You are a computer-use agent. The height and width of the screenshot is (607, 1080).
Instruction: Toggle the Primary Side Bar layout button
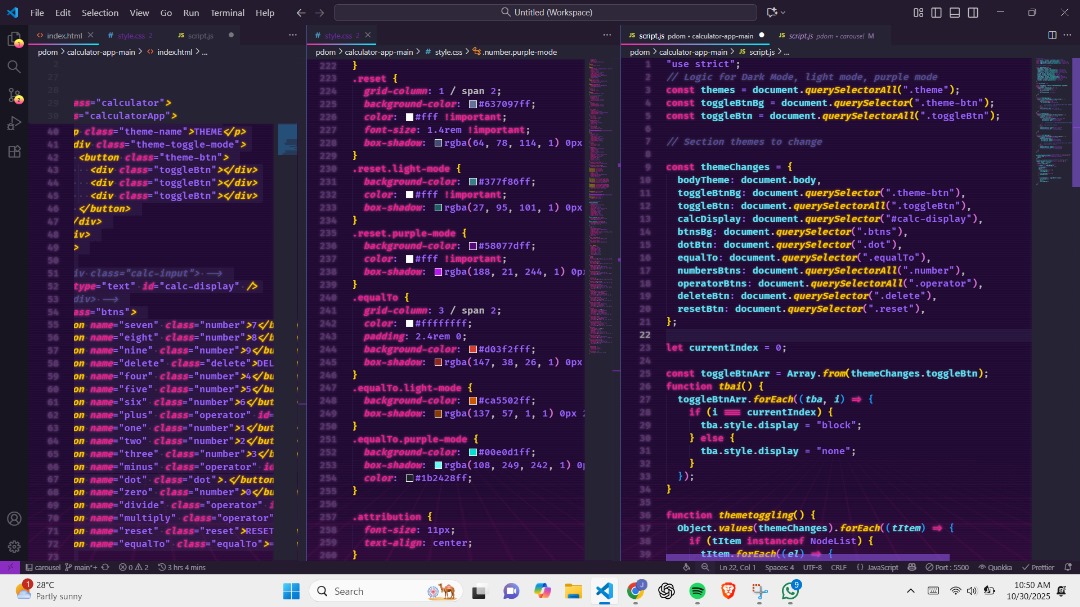pos(937,12)
